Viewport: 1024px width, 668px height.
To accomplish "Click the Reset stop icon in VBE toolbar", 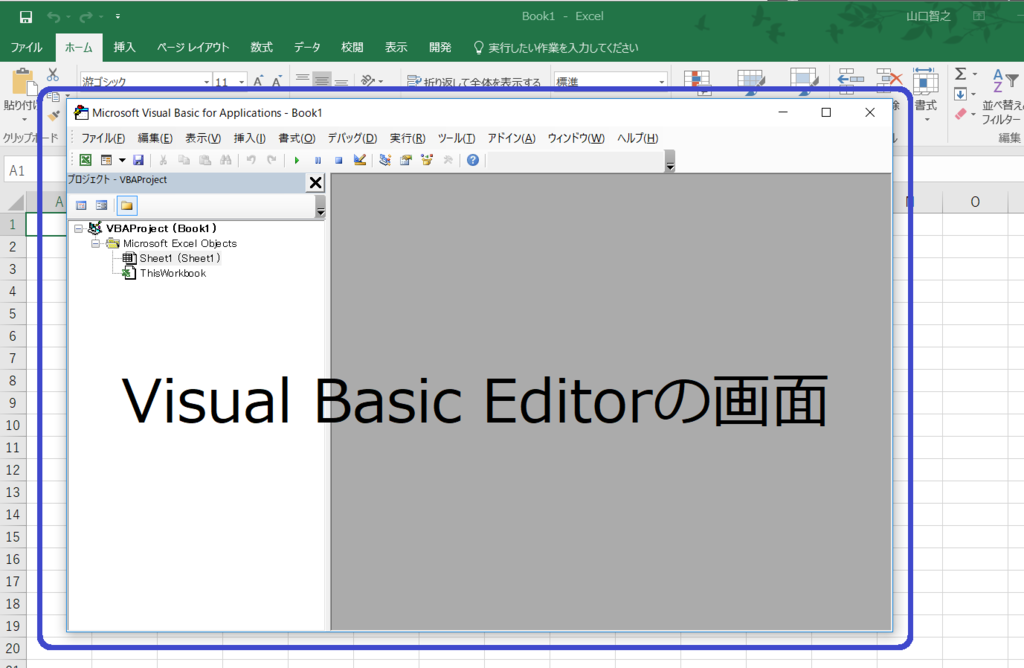I will coord(338,160).
